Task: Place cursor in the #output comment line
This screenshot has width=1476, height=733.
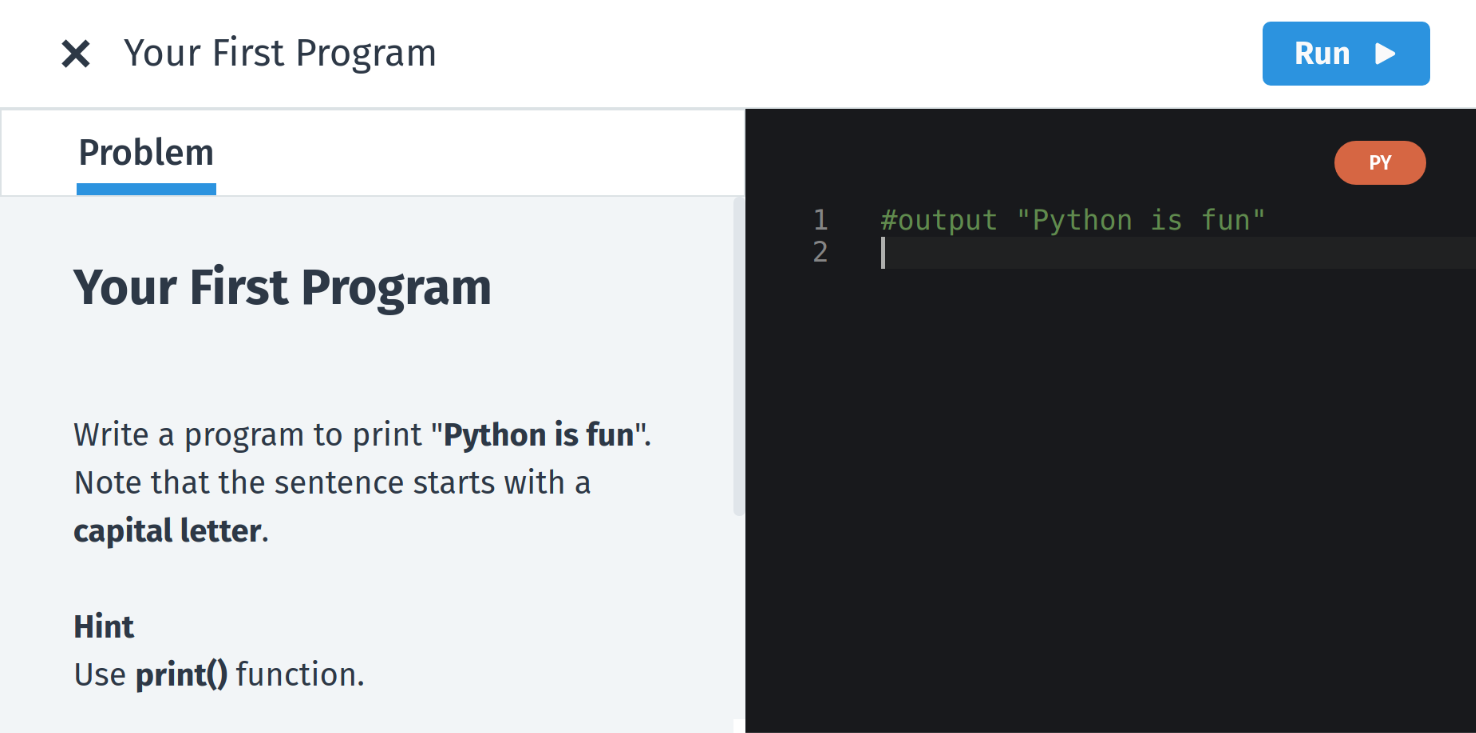Action: 1072,220
